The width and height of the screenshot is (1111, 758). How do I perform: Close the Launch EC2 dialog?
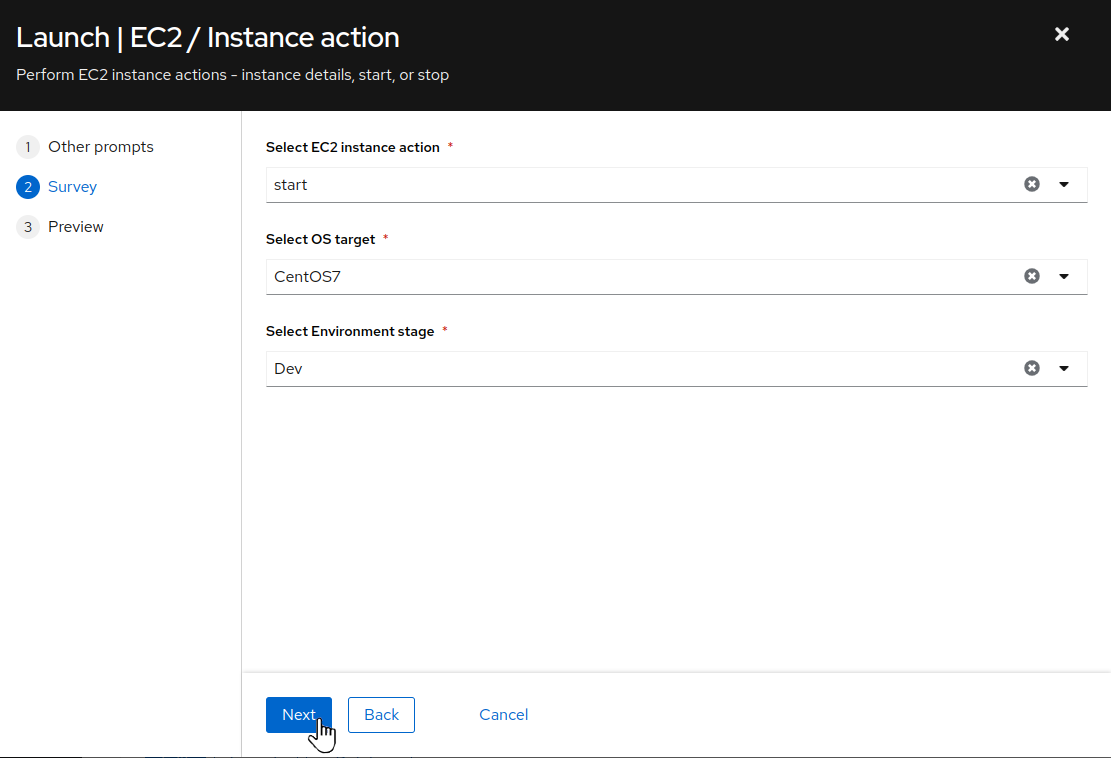coord(1062,35)
